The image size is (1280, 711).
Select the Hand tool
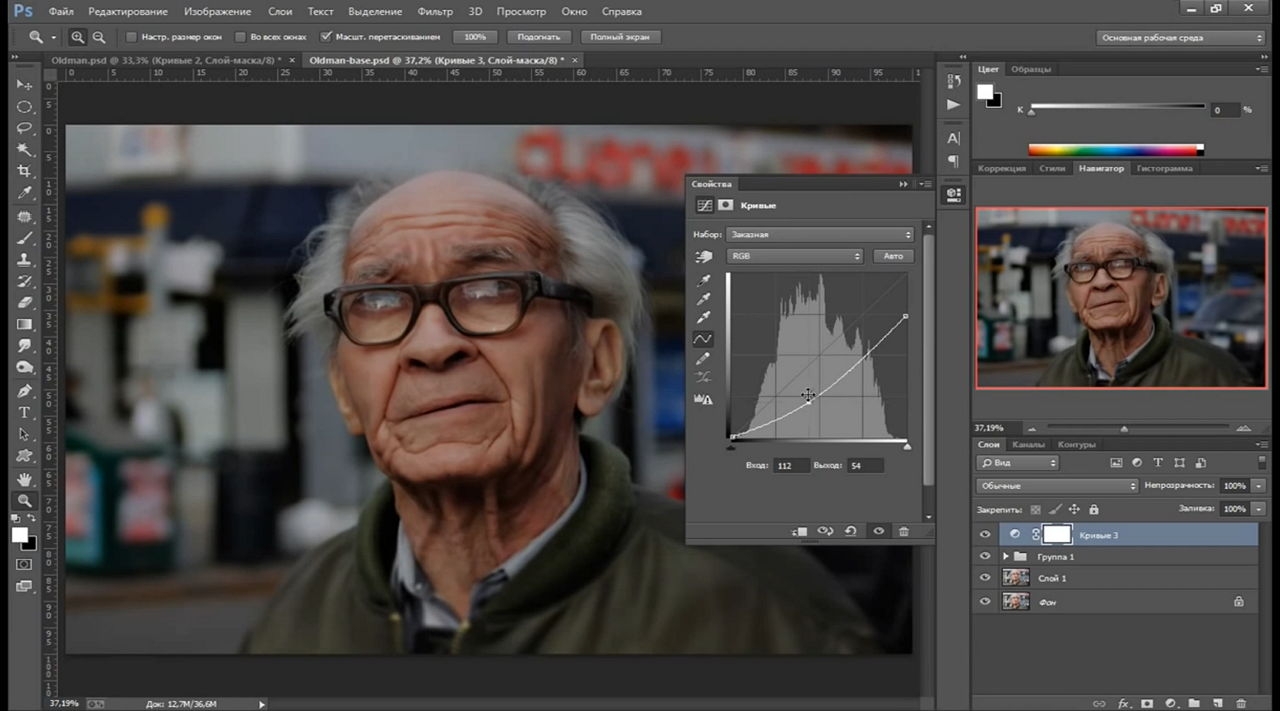click(x=25, y=479)
